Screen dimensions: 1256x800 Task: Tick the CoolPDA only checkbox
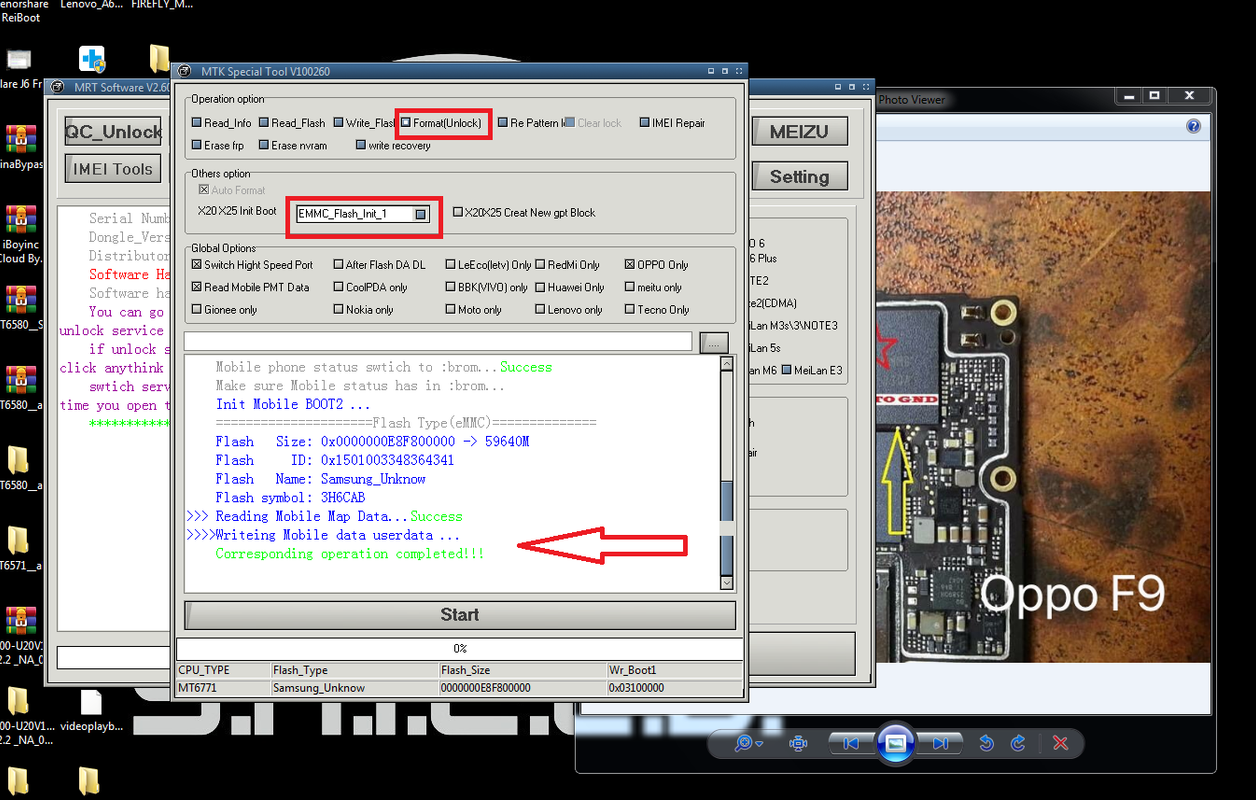coord(339,287)
